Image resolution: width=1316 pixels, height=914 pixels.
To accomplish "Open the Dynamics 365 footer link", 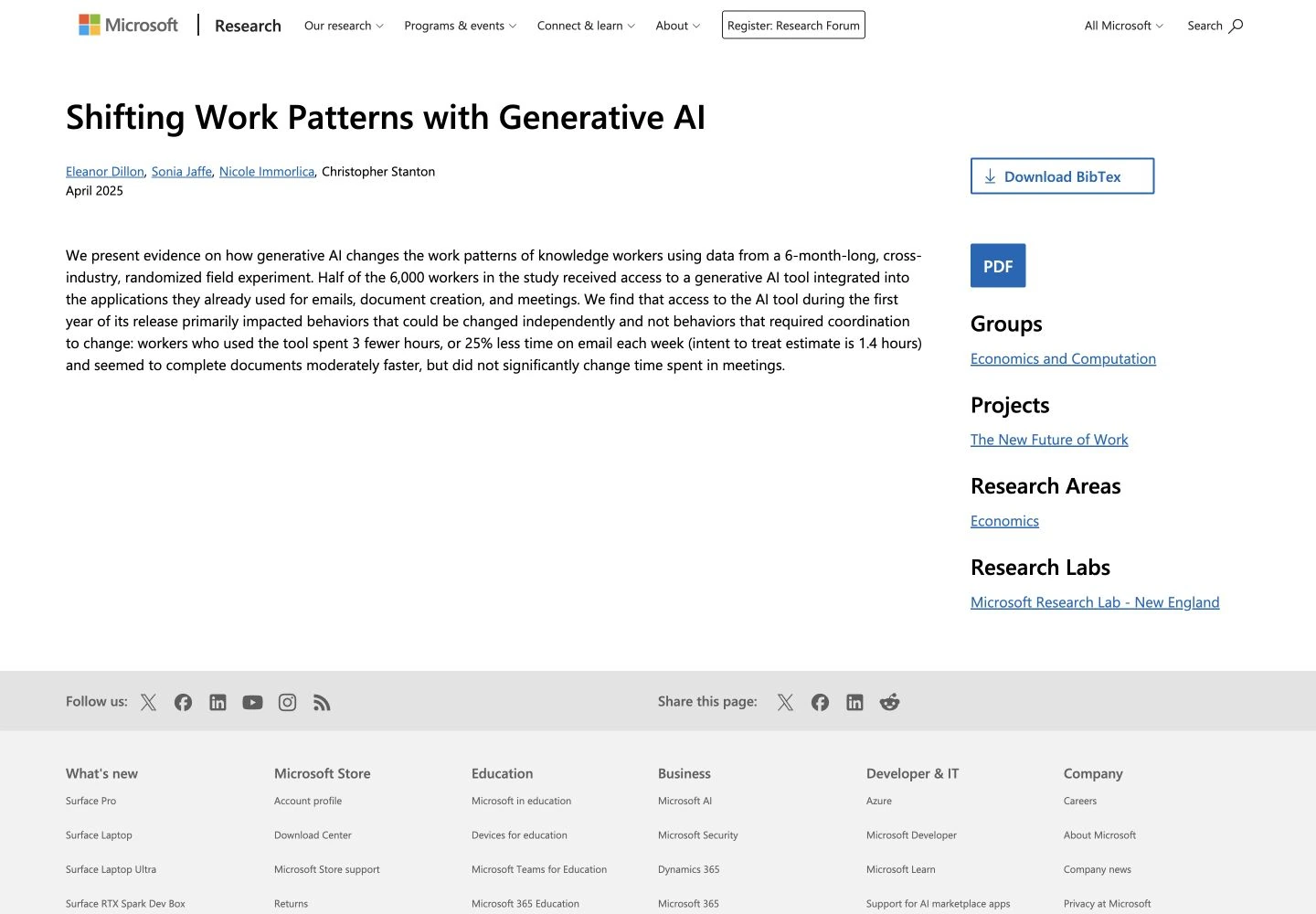I will (689, 869).
